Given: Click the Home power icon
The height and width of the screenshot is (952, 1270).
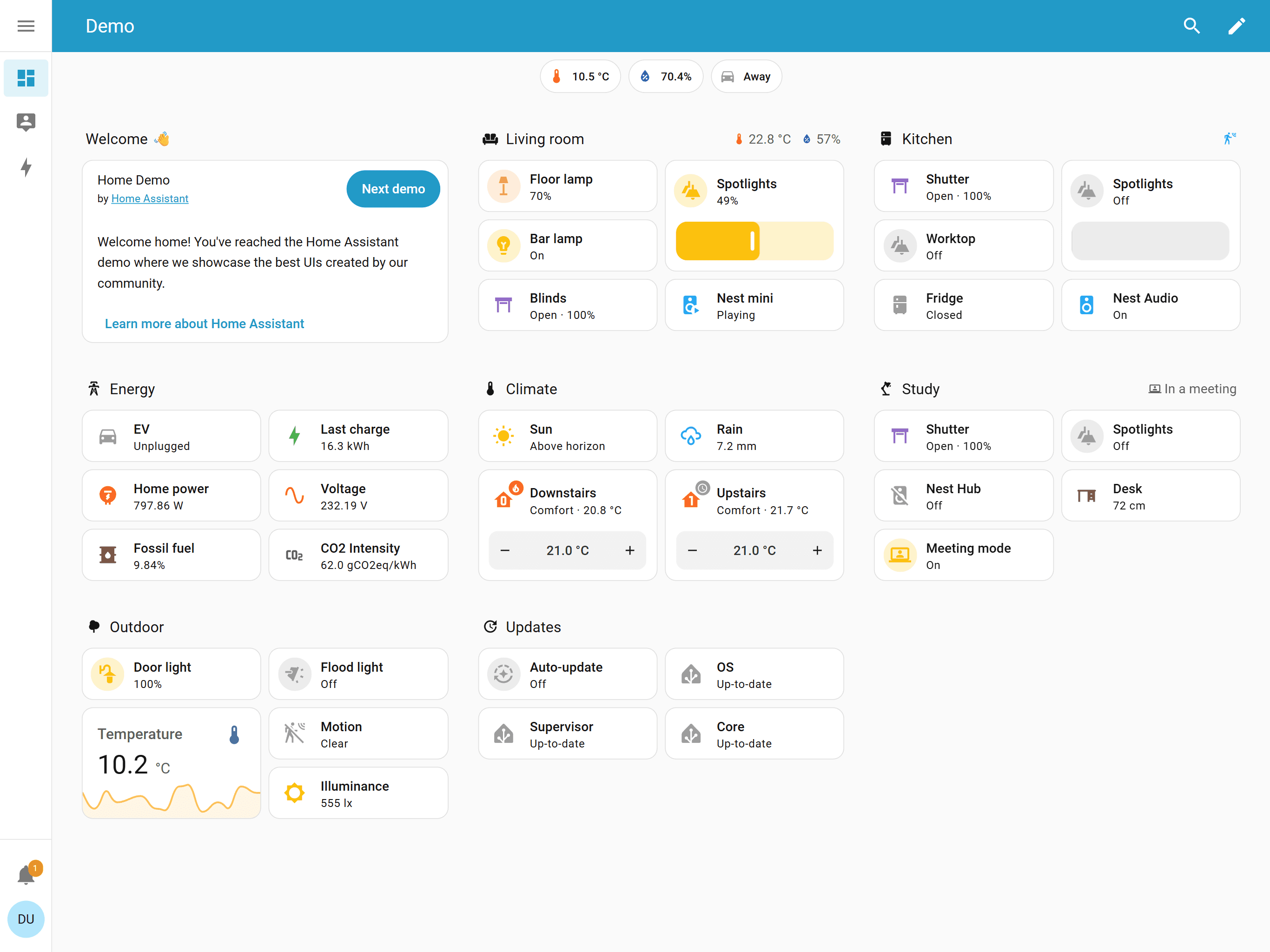Looking at the screenshot, I should [107, 496].
